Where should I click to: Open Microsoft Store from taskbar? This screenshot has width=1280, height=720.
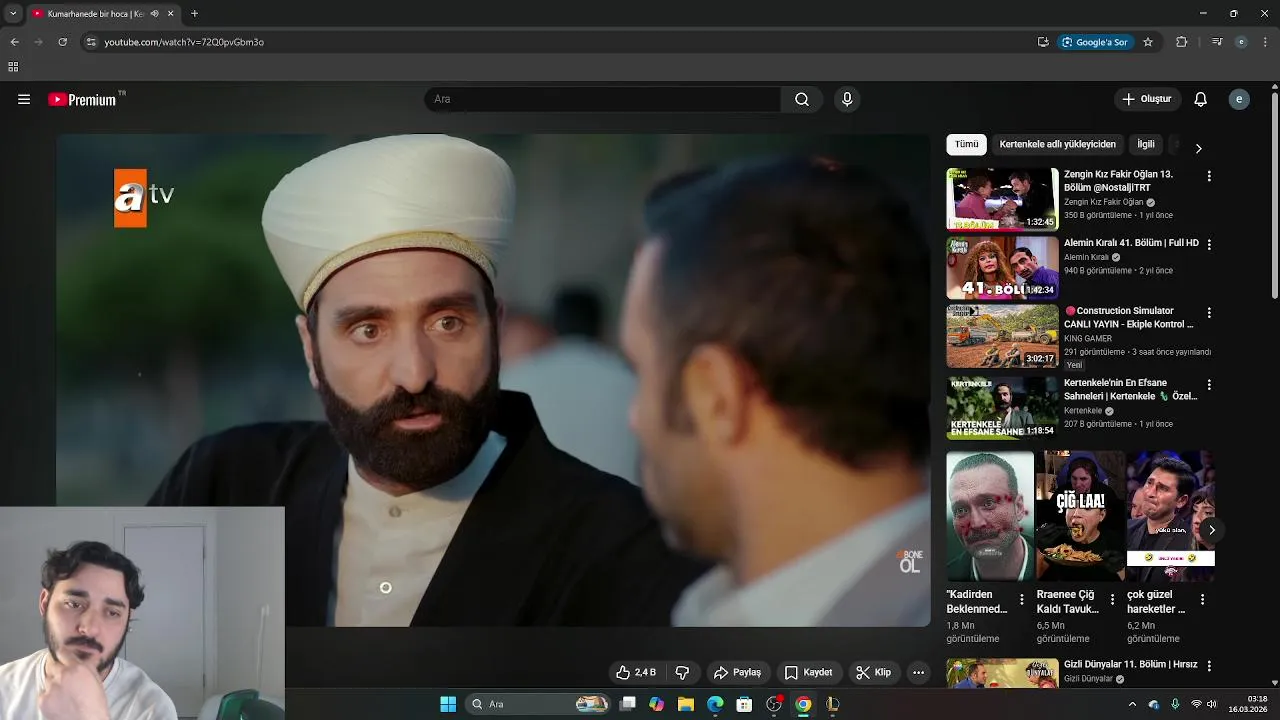tap(744, 704)
